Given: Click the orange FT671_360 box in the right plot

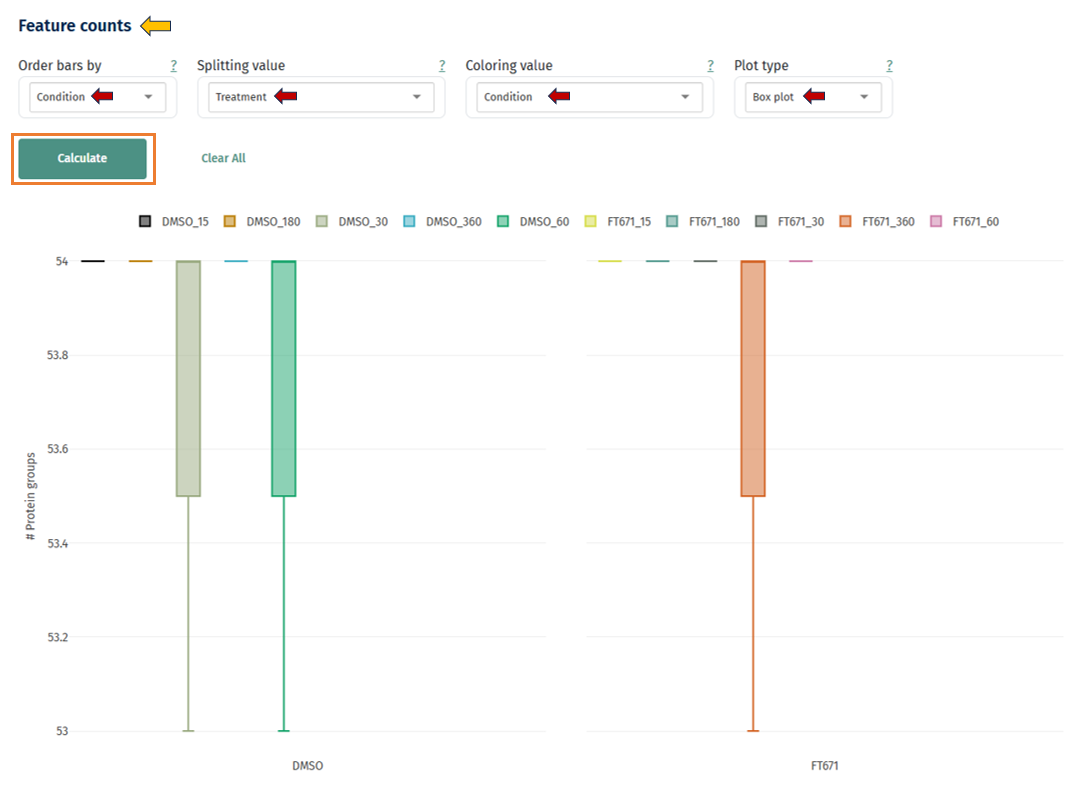Looking at the screenshot, I should point(752,380).
